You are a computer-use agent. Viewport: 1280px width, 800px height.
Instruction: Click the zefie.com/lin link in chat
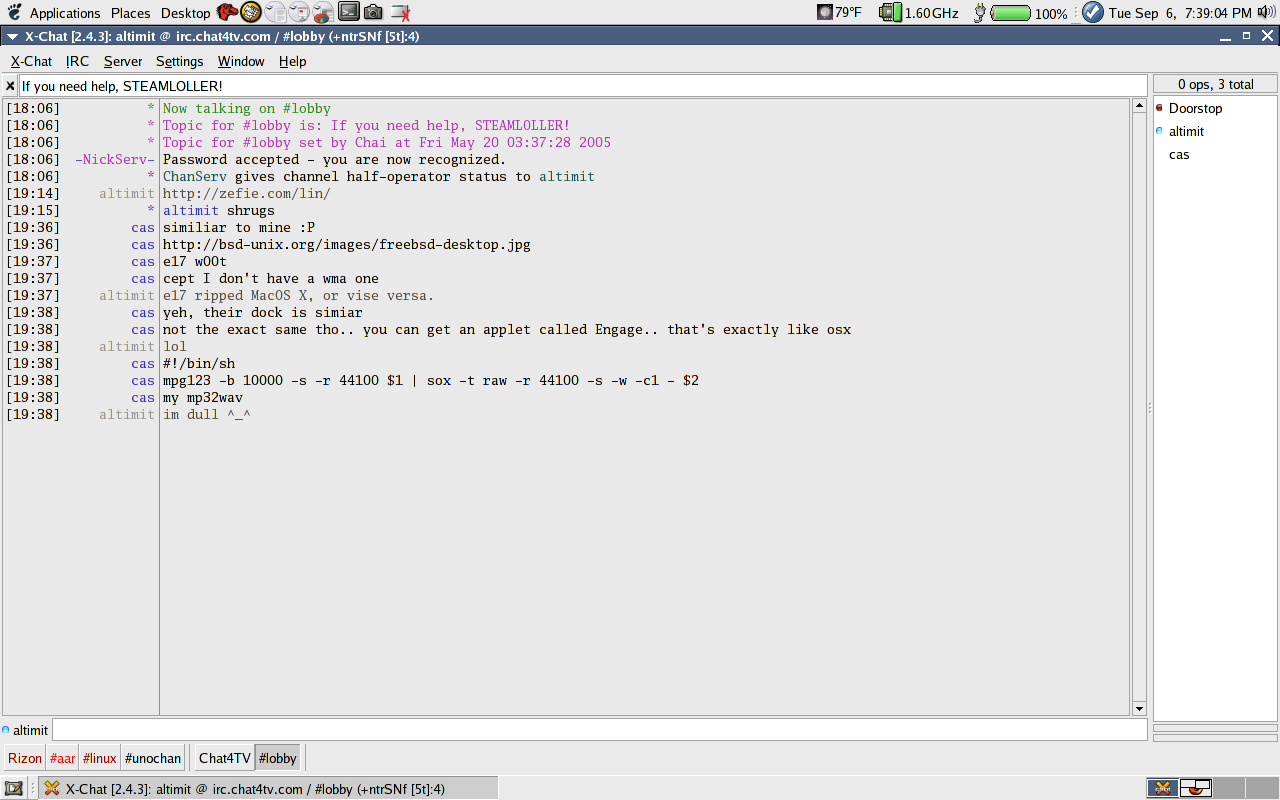coord(246,193)
